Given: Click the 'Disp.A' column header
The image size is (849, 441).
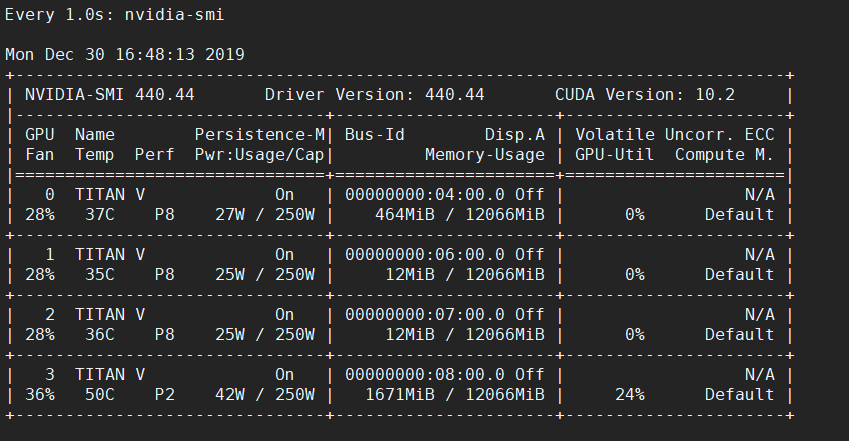Looking at the screenshot, I should tap(514, 135).
